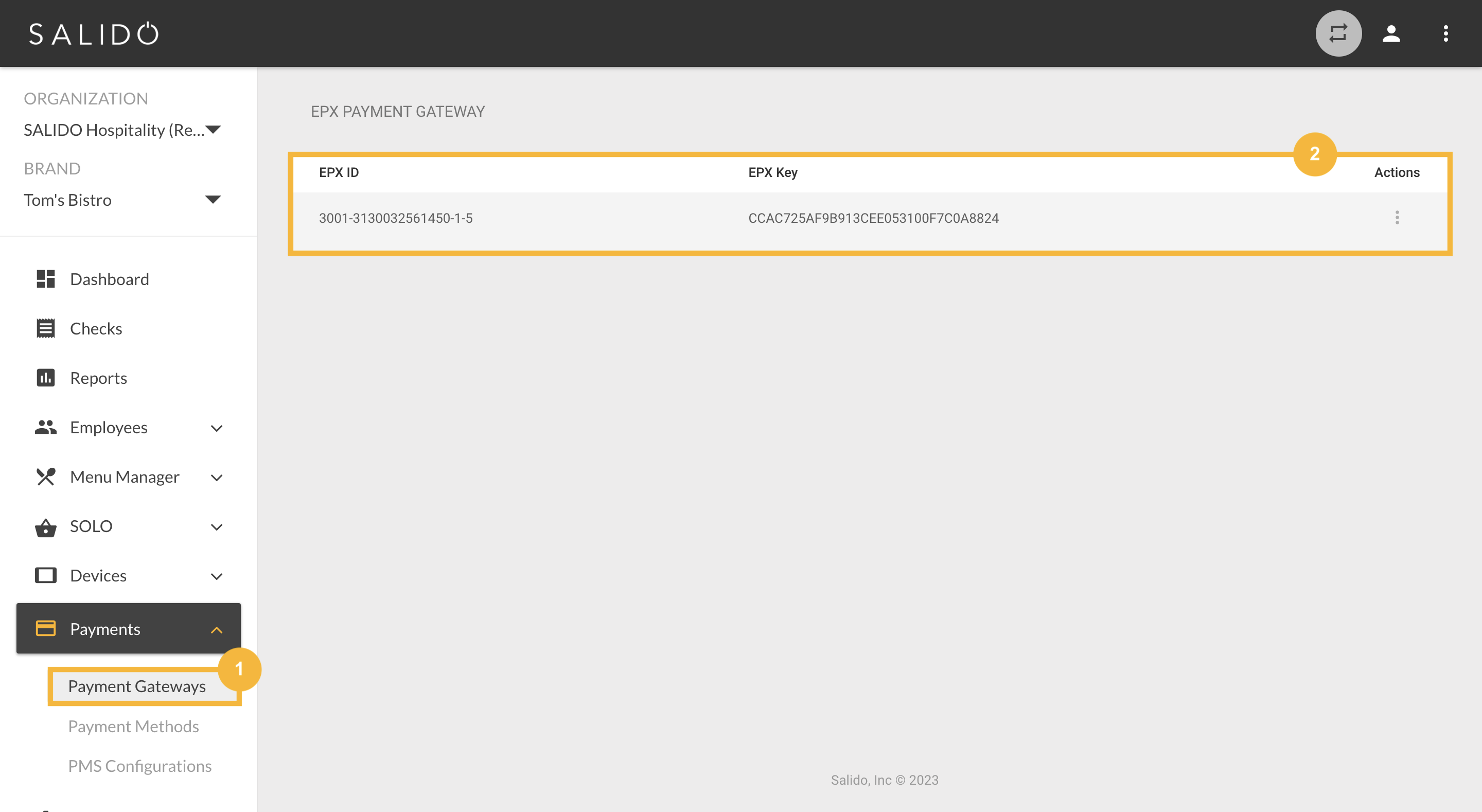Click the Devices menu label
The width and height of the screenshot is (1482, 812).
click(98, 575)
